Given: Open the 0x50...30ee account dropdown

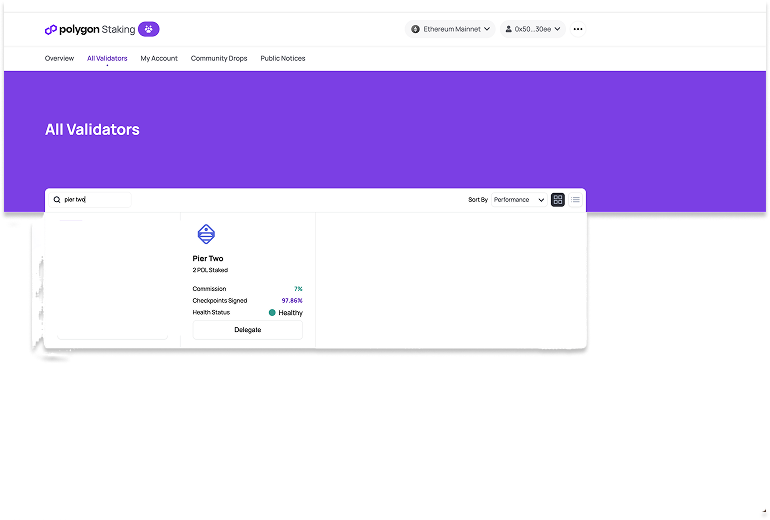Looking at the screenshot, I should pos(533,29).
